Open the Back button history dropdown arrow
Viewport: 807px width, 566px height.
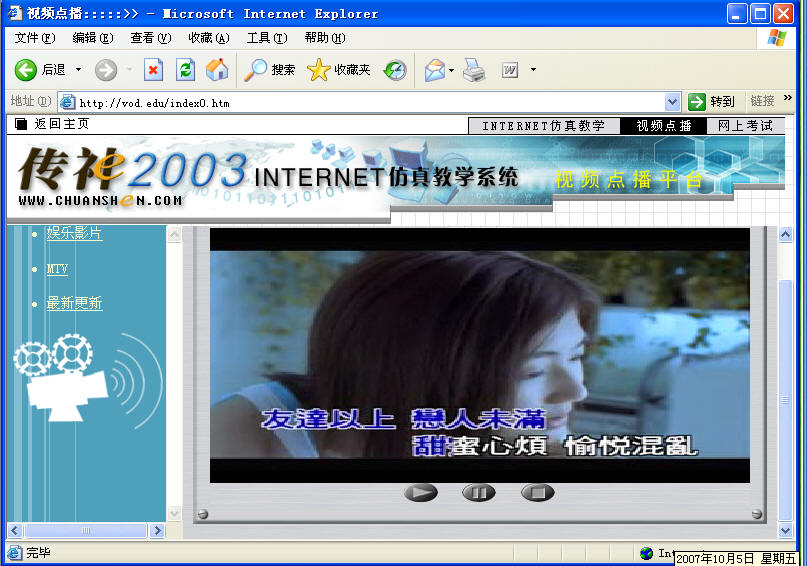point(79,70)
